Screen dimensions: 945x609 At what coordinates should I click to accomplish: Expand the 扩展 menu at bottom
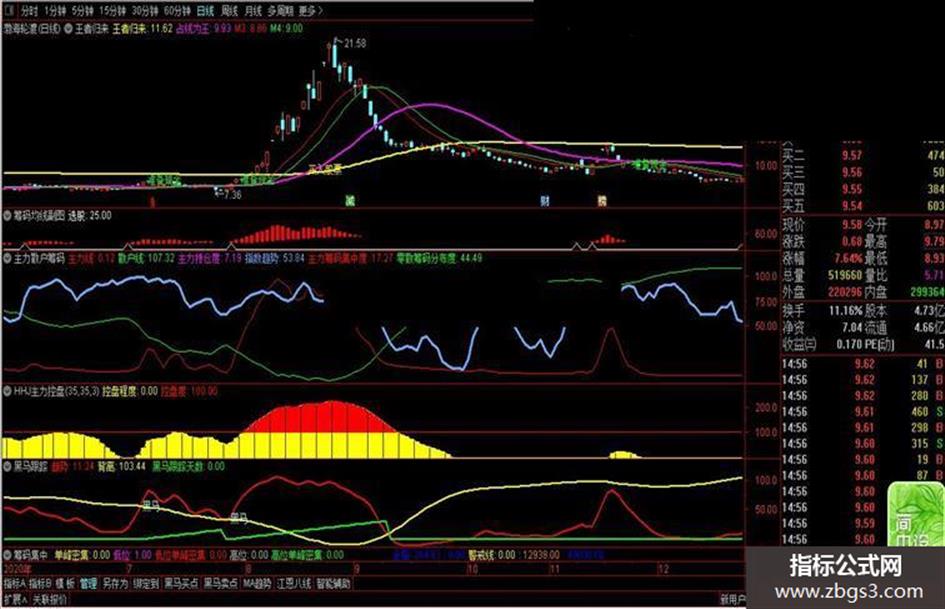pos(15,599)
